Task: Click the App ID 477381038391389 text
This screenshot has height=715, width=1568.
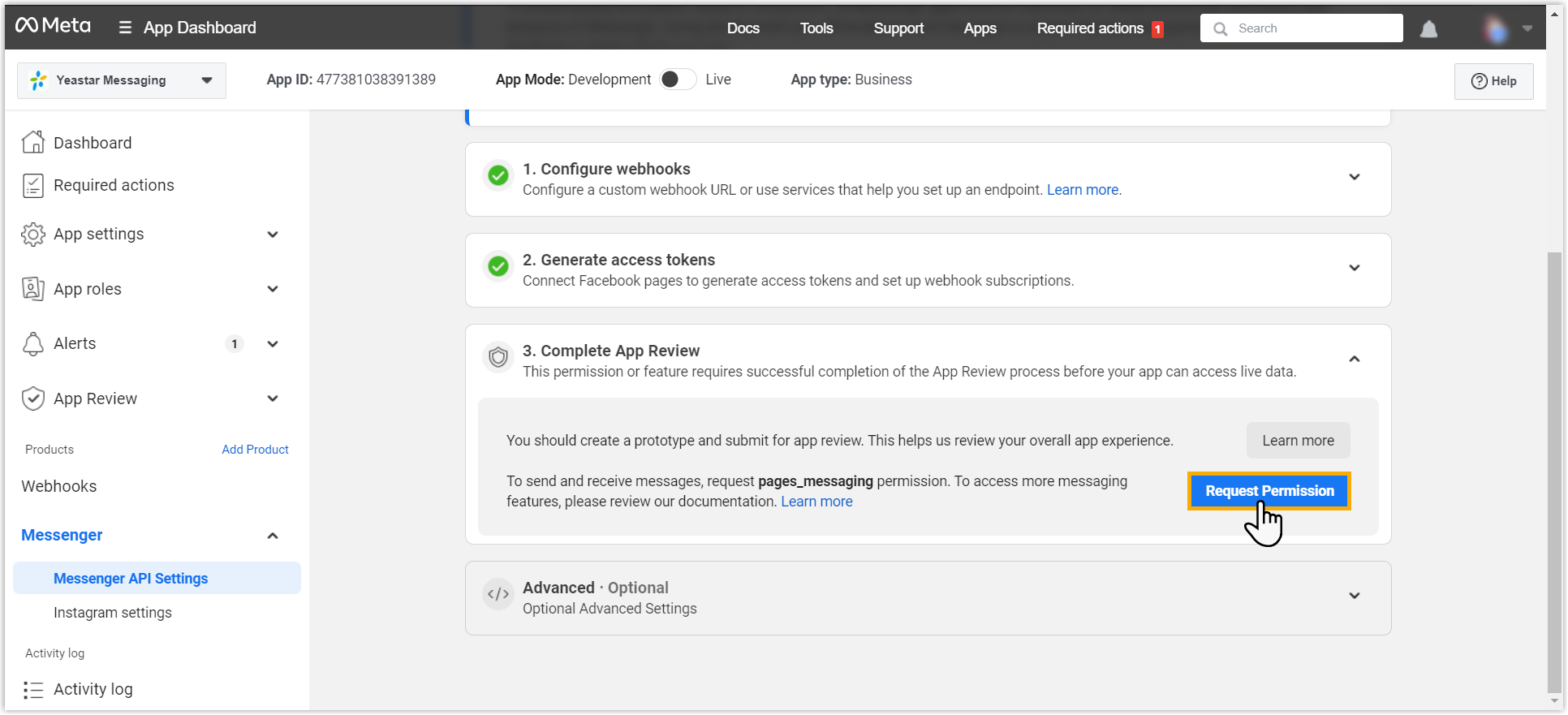Action: (351, 80)
